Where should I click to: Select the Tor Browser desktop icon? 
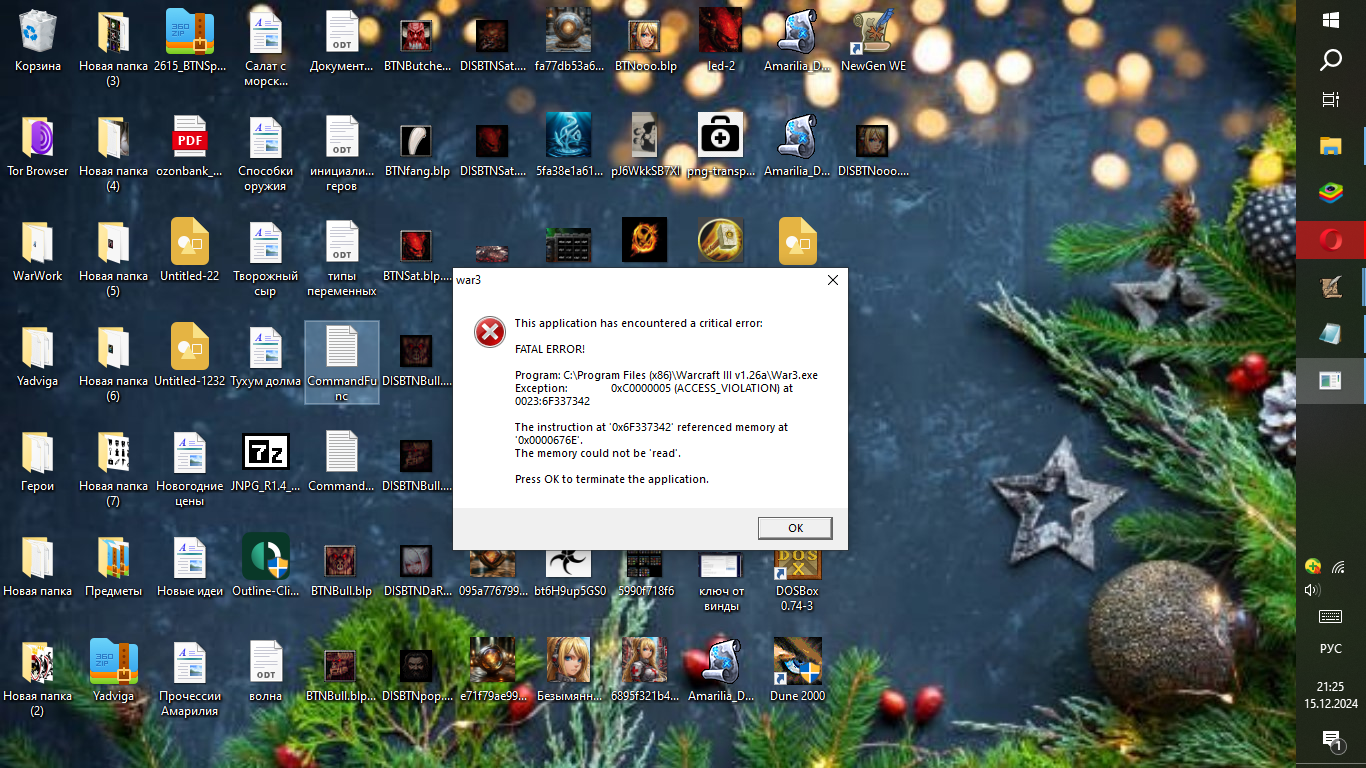(38, 147)
